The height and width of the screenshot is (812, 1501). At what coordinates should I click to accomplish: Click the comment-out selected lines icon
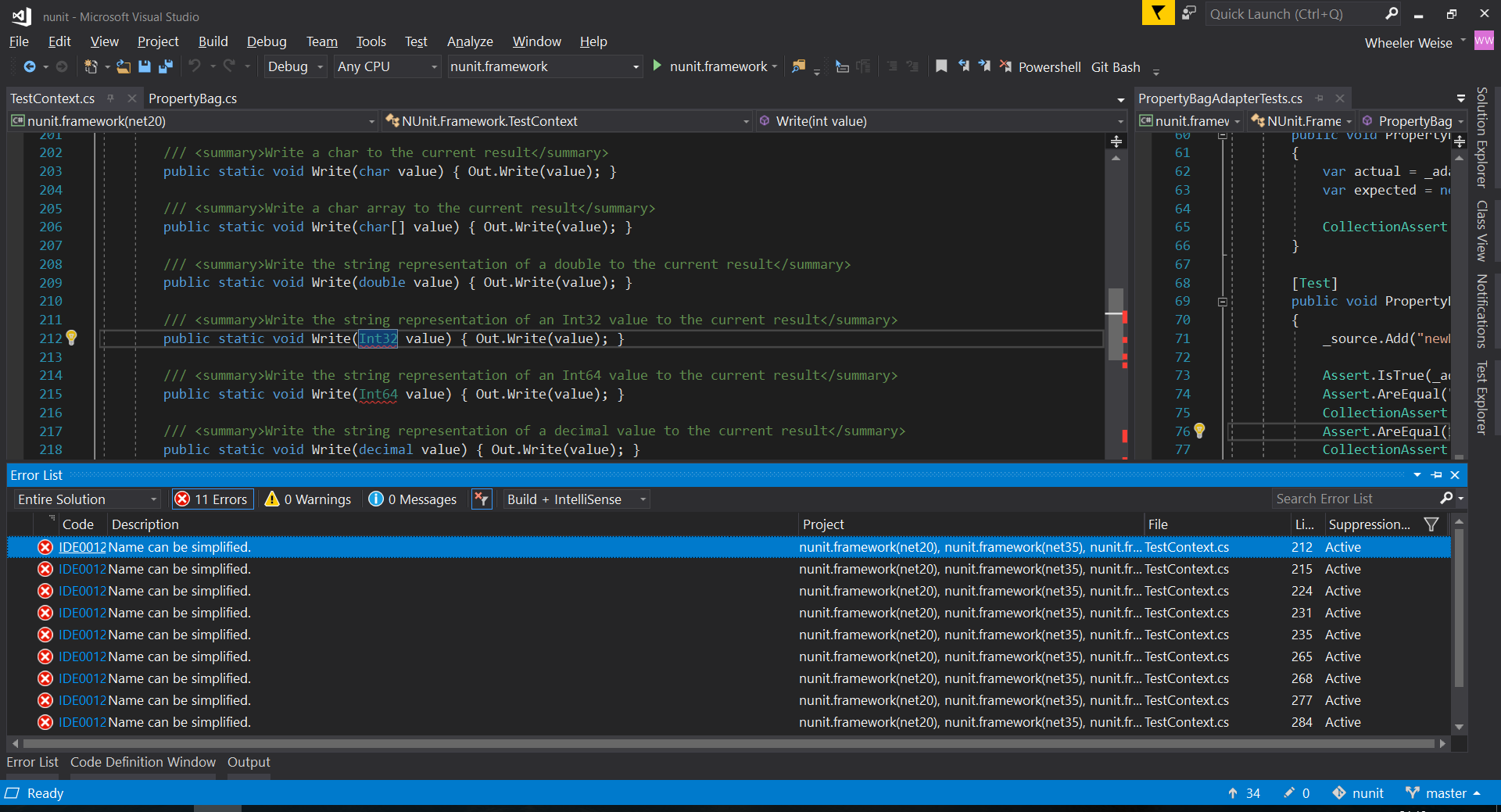[x=892, y=67]
